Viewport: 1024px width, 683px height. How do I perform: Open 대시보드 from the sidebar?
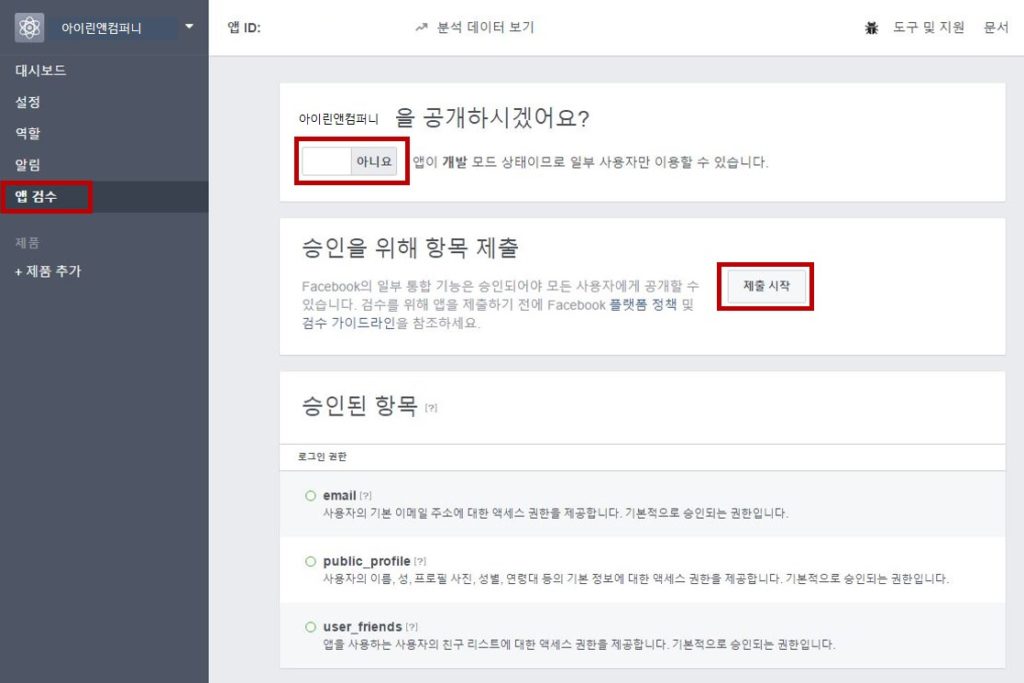coord(40,71)
